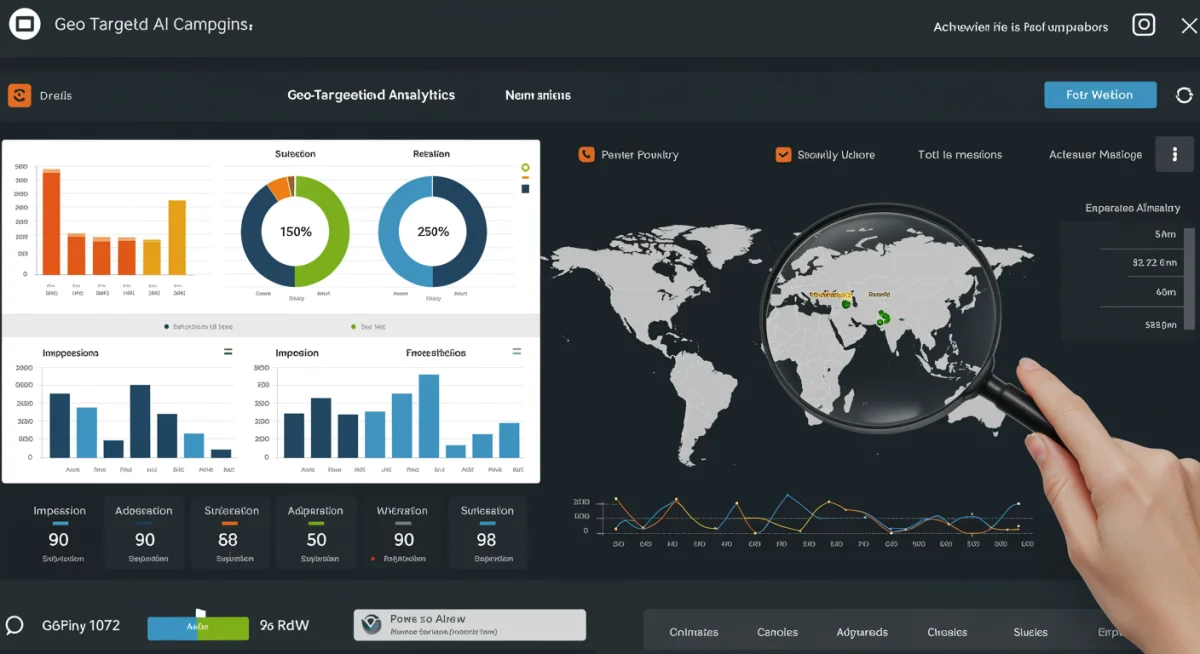Viewport: 1200px width, 654px height.
Task: Click the shield icon on Powe so Alrew
Action: tap(371, 624)
